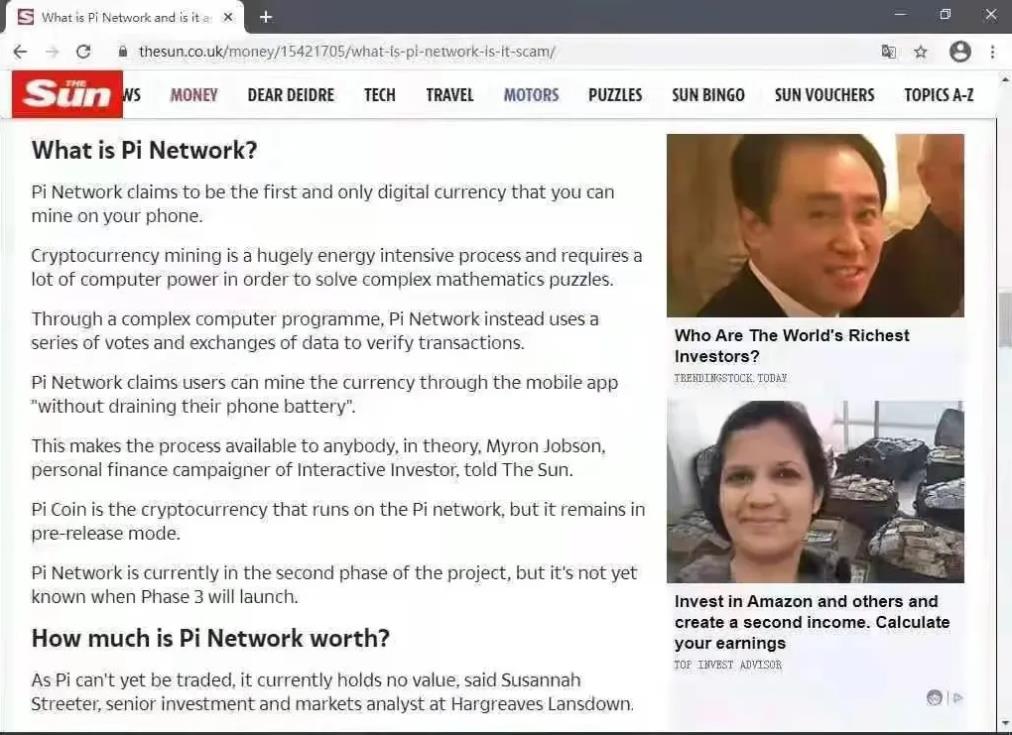Click The Sun logo
Viewport: 1012px width, 735px height.
coord(67,94)
